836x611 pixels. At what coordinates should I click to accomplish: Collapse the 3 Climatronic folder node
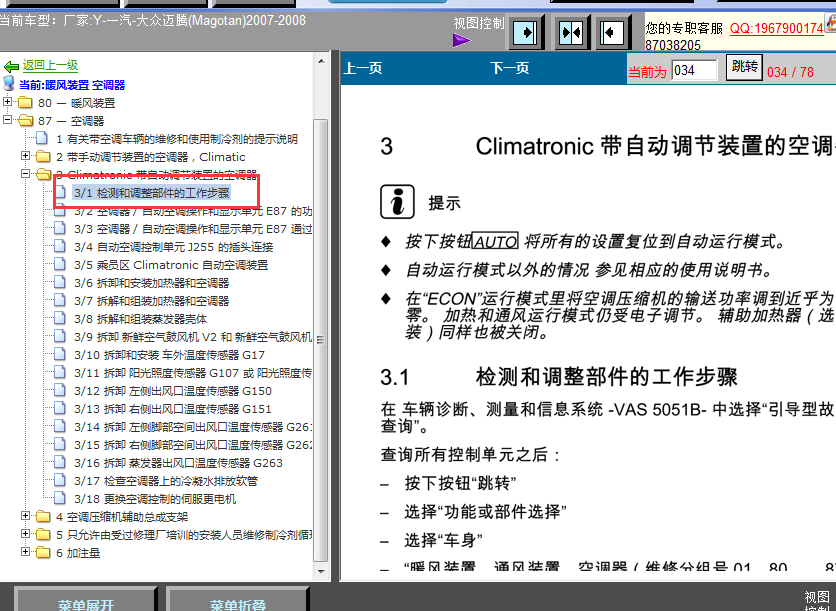pyautogui.click(x=25, y=174)
